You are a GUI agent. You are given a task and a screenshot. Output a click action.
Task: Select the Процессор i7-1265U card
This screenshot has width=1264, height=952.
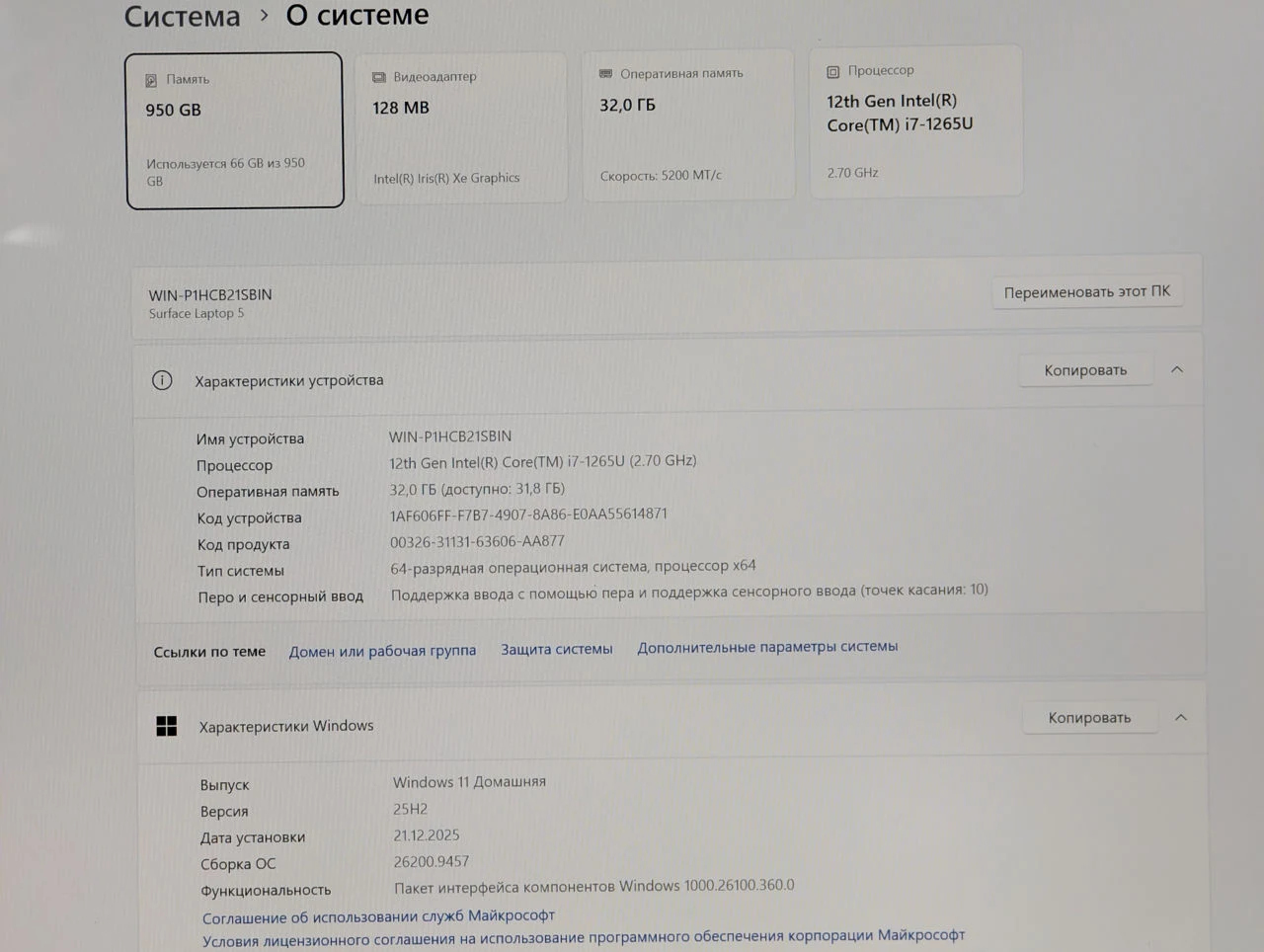(915, 121)
